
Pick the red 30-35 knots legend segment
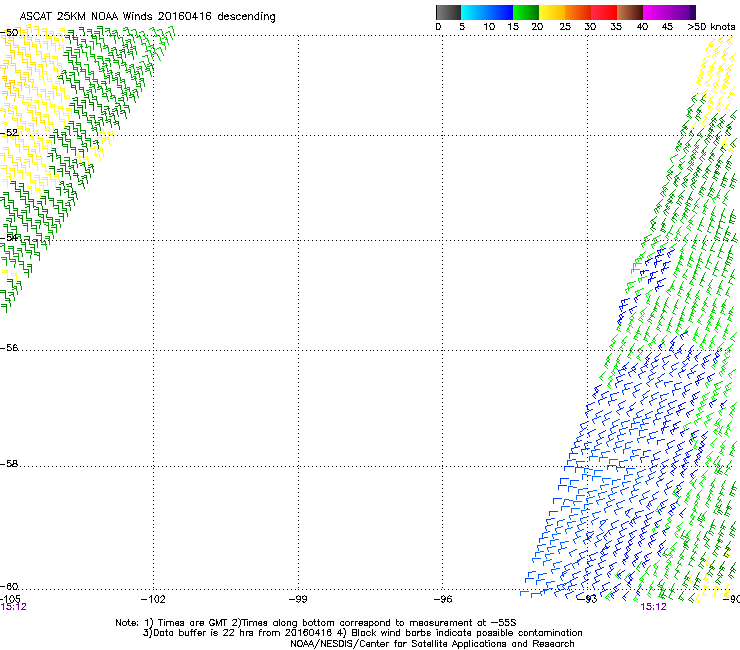tap(604, 12)
